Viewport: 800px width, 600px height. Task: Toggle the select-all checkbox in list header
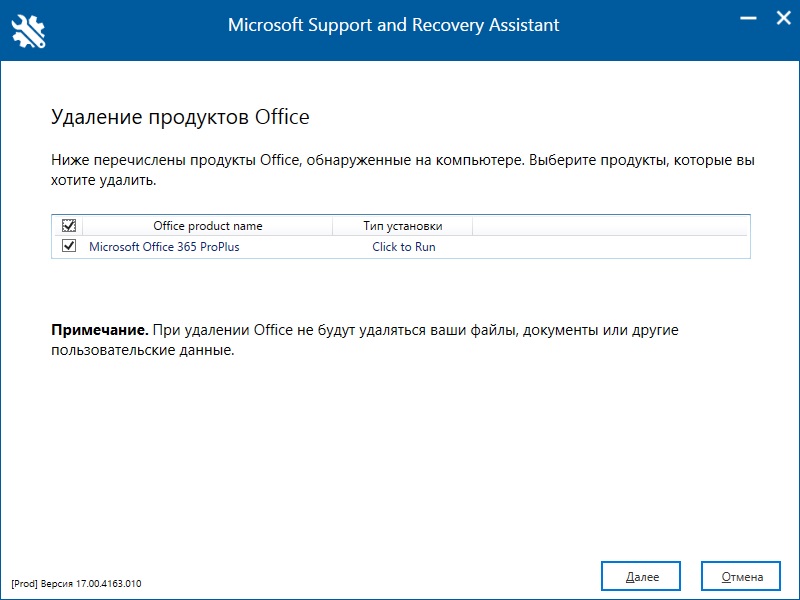click(69, 226)
